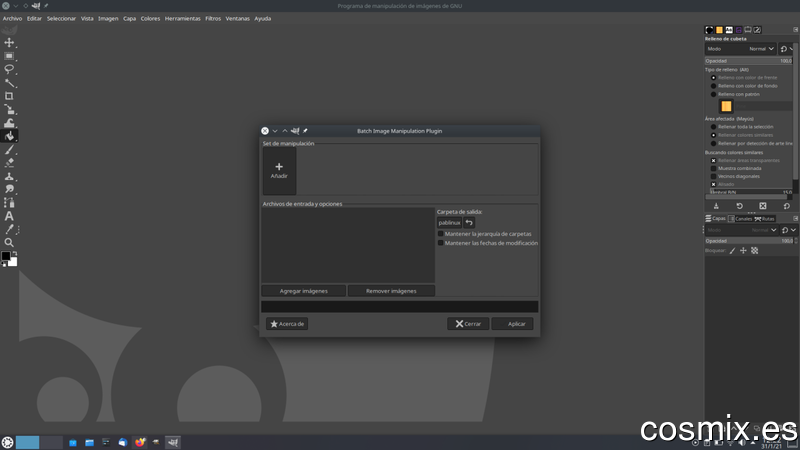Open the Filtros menu
Viewport: 800px width, 450px height.
[213, 18]
